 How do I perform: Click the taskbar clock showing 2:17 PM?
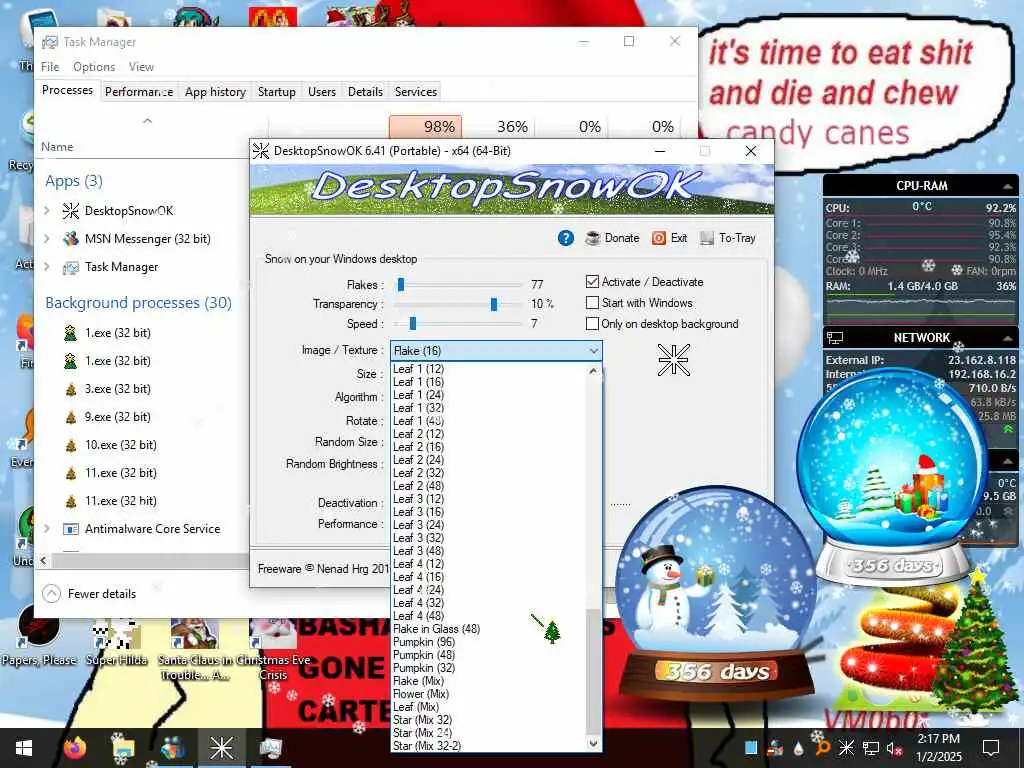[939, 748]
